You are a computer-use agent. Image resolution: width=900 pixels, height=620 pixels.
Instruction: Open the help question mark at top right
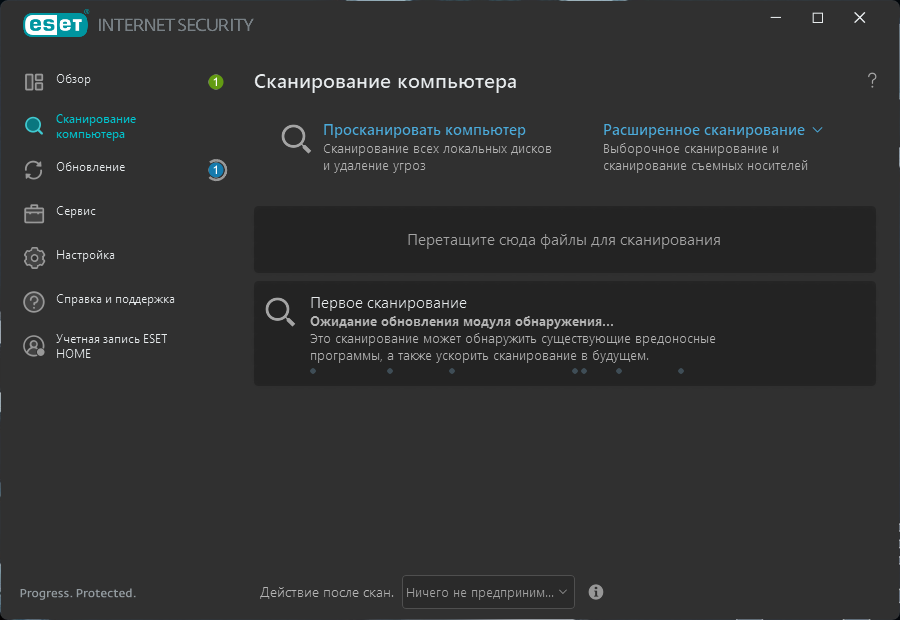(x=872, y=80)
